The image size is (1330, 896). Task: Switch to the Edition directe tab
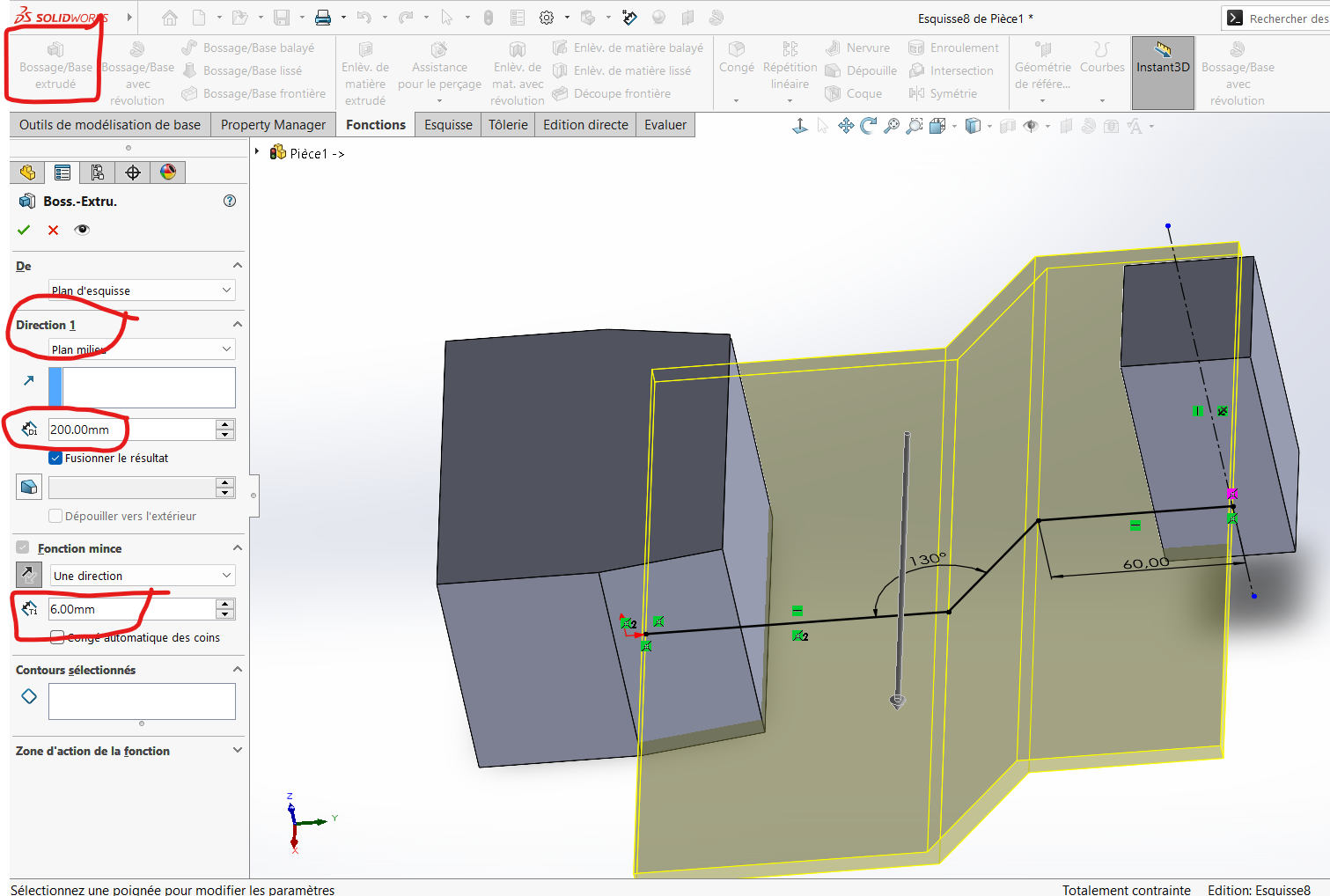coord(585,125)
